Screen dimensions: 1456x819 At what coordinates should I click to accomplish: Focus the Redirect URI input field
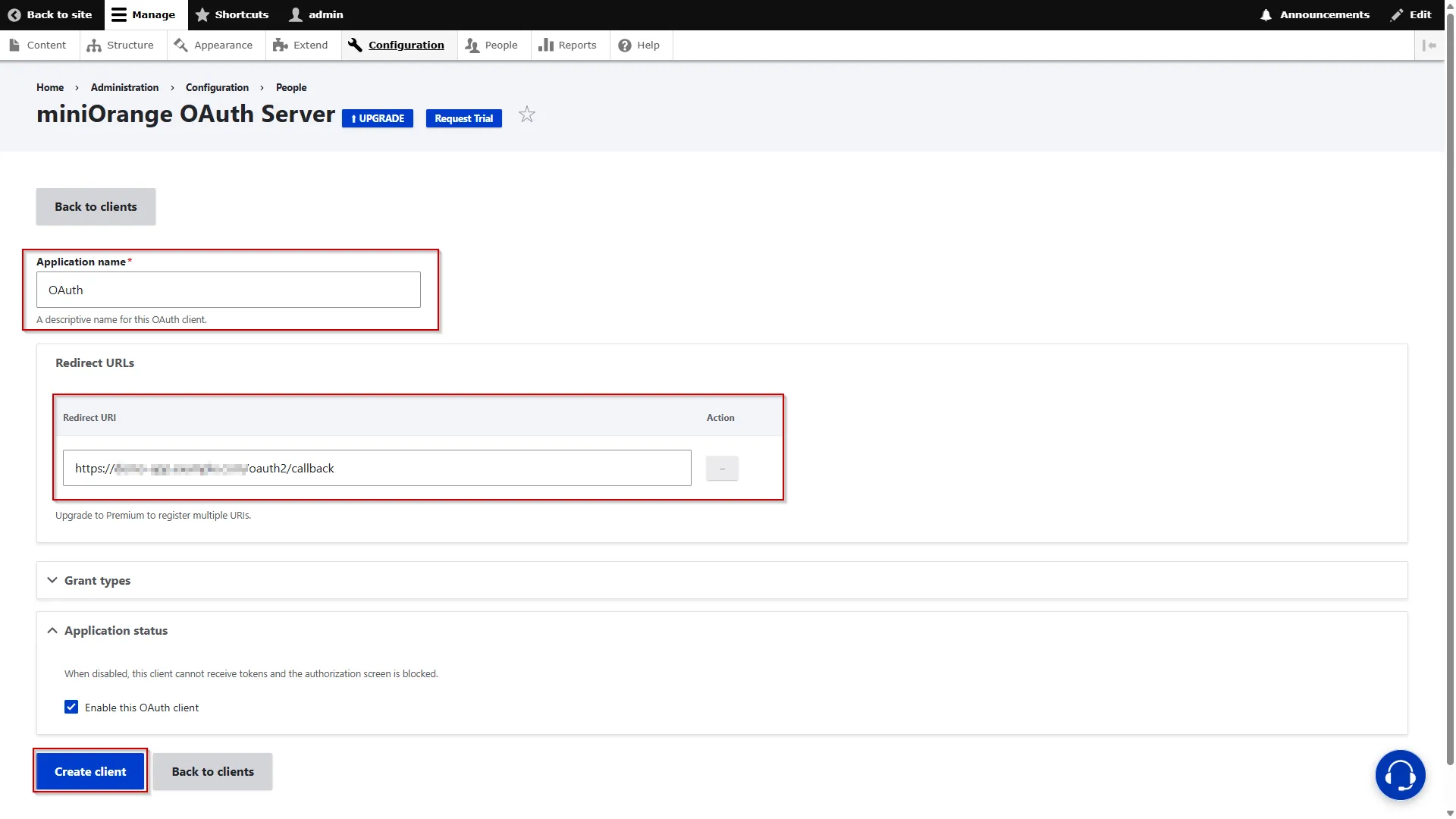[x=377, y=468]
